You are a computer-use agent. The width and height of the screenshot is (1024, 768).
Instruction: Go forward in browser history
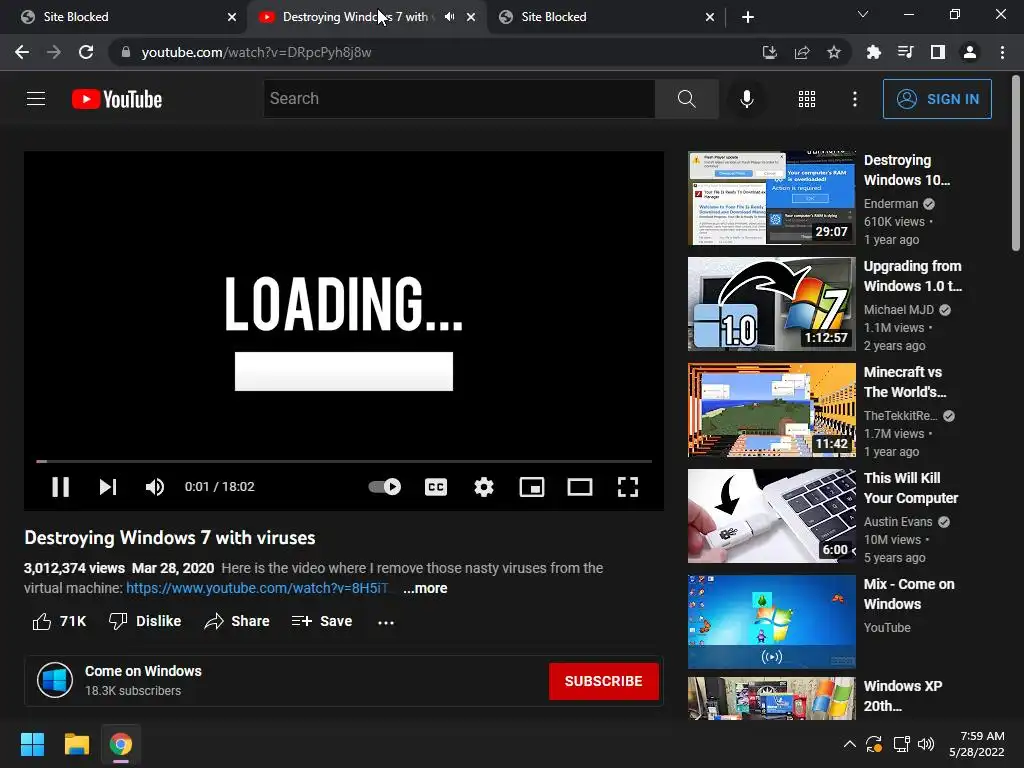point(54,52)
